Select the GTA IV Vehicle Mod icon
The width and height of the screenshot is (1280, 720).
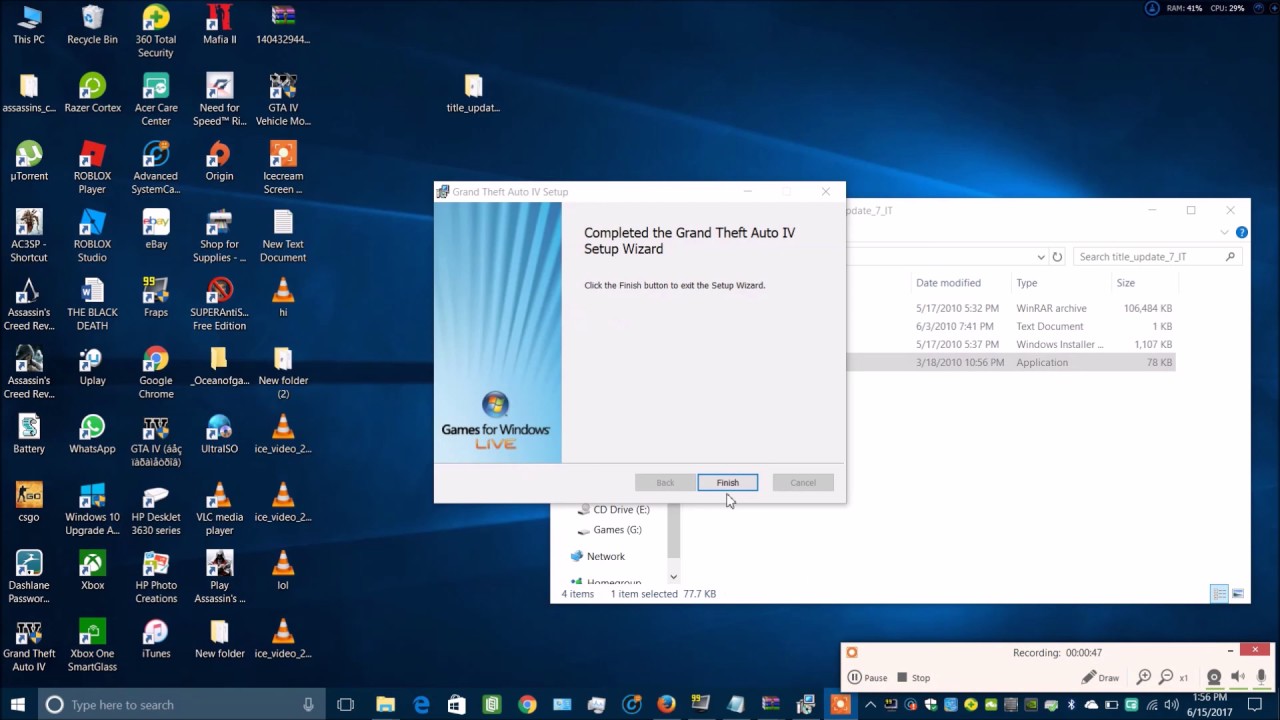coord(283,99)
